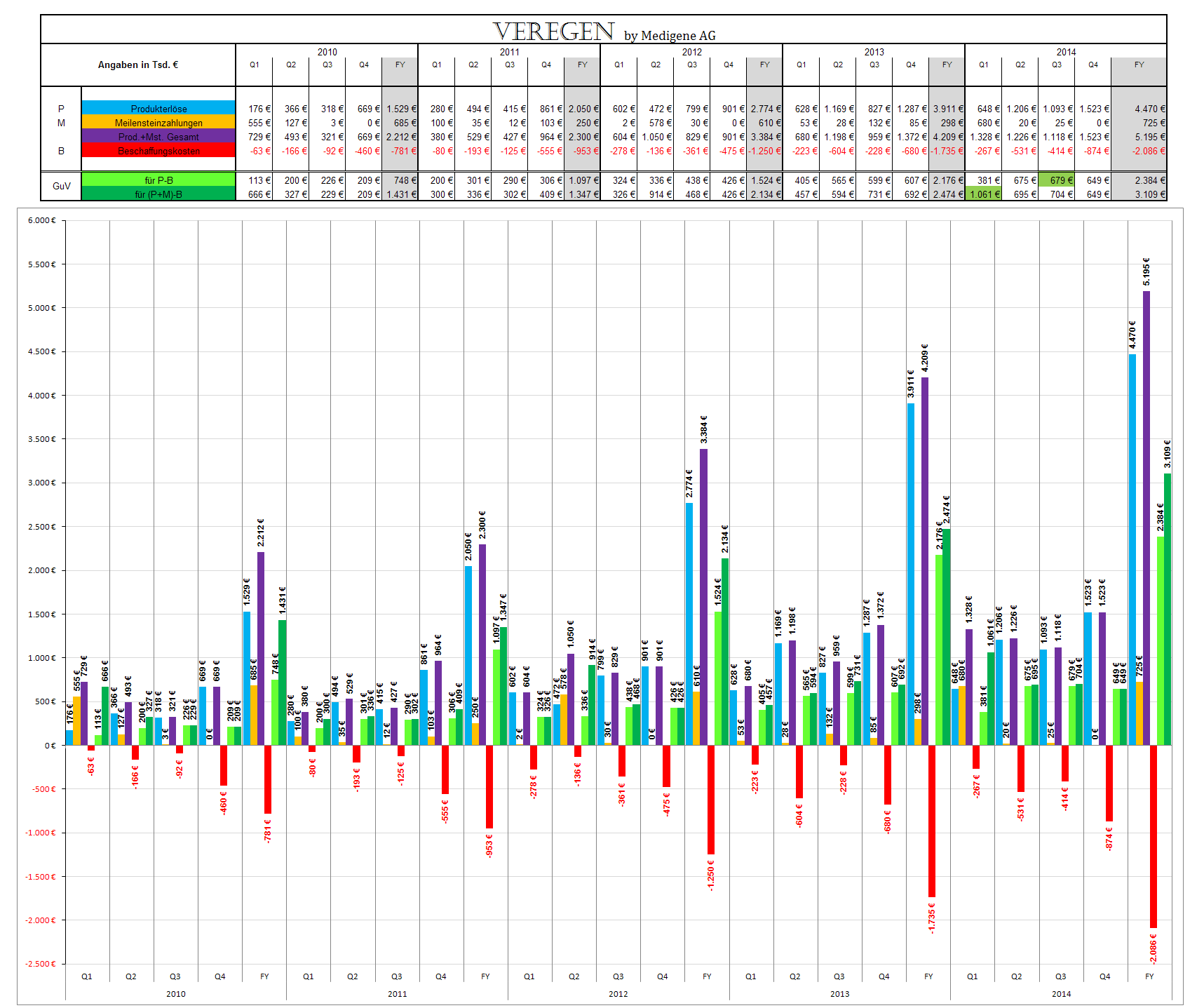This screenshot has height=1008, width=1204.
Task: Select the blue FY 2014 bar labeled 4.470 €
Action: point(1132,550)
